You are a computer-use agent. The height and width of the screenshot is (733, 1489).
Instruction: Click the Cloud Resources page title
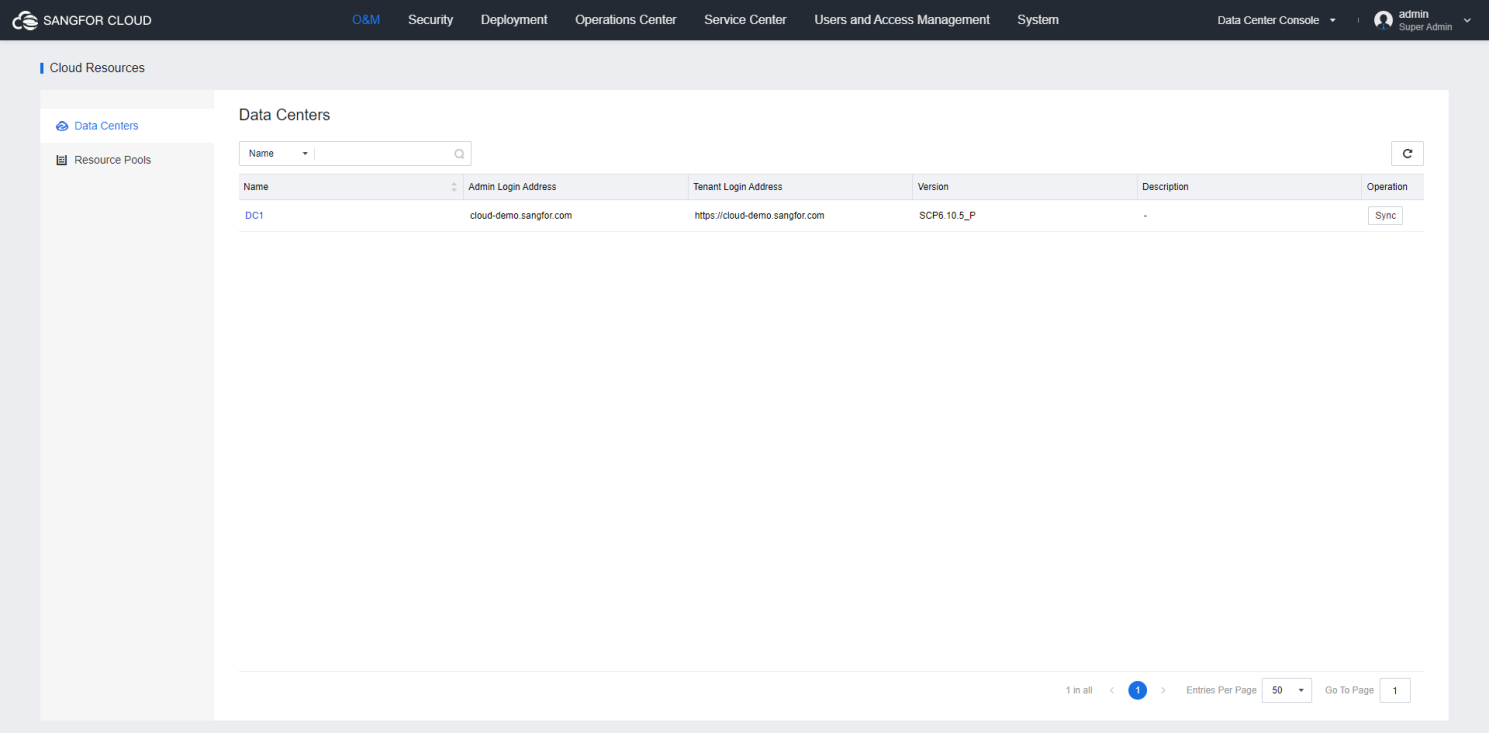[97, 68]
